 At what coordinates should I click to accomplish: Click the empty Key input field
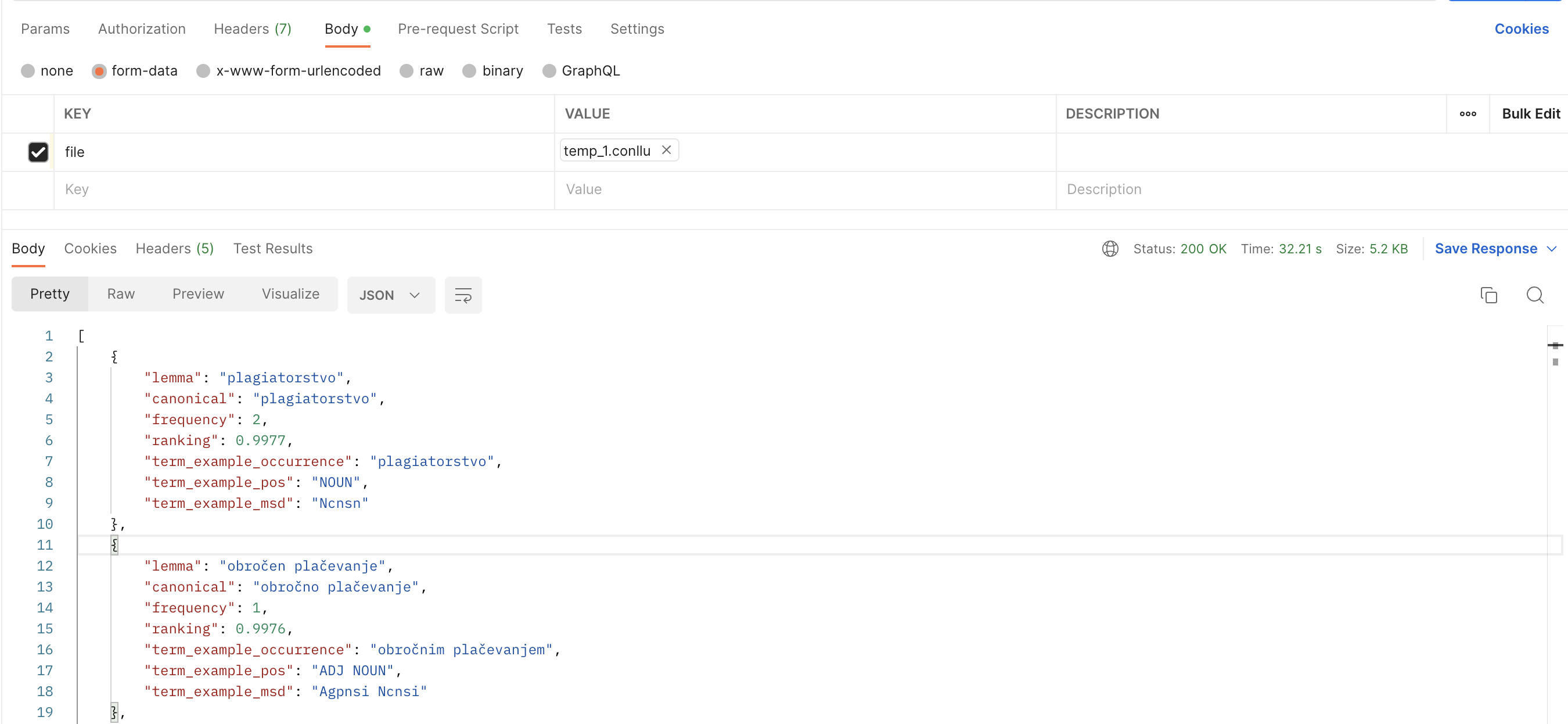[304, 189]
